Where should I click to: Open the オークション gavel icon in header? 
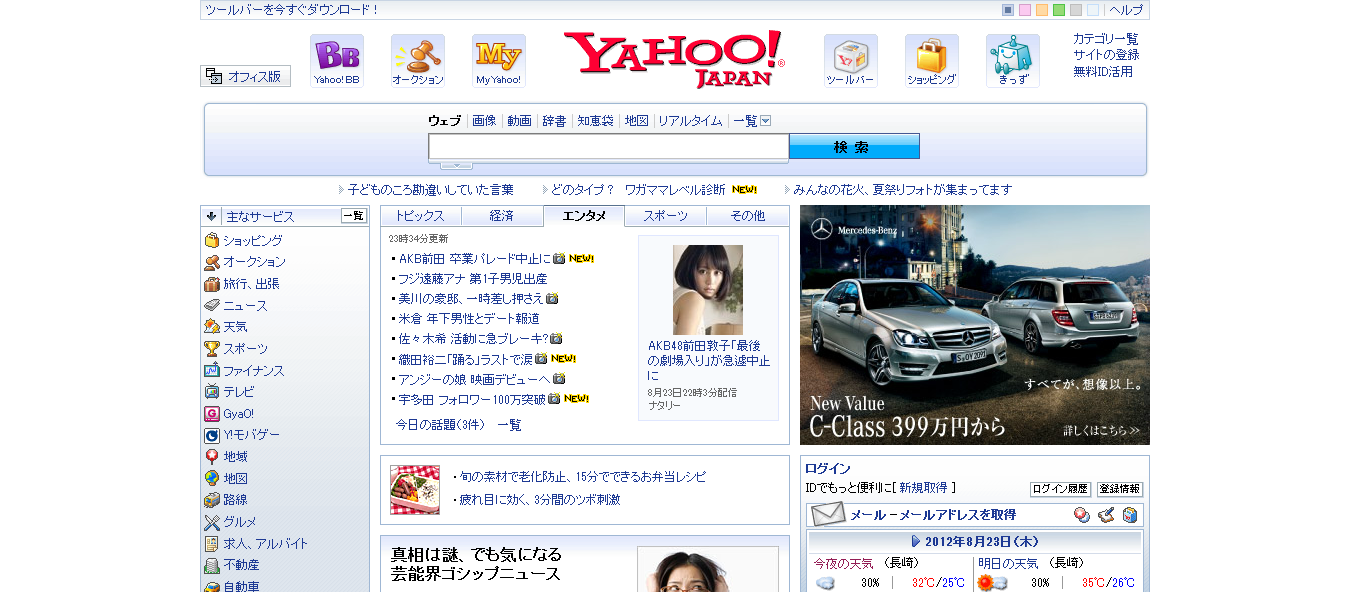[418, 61]
